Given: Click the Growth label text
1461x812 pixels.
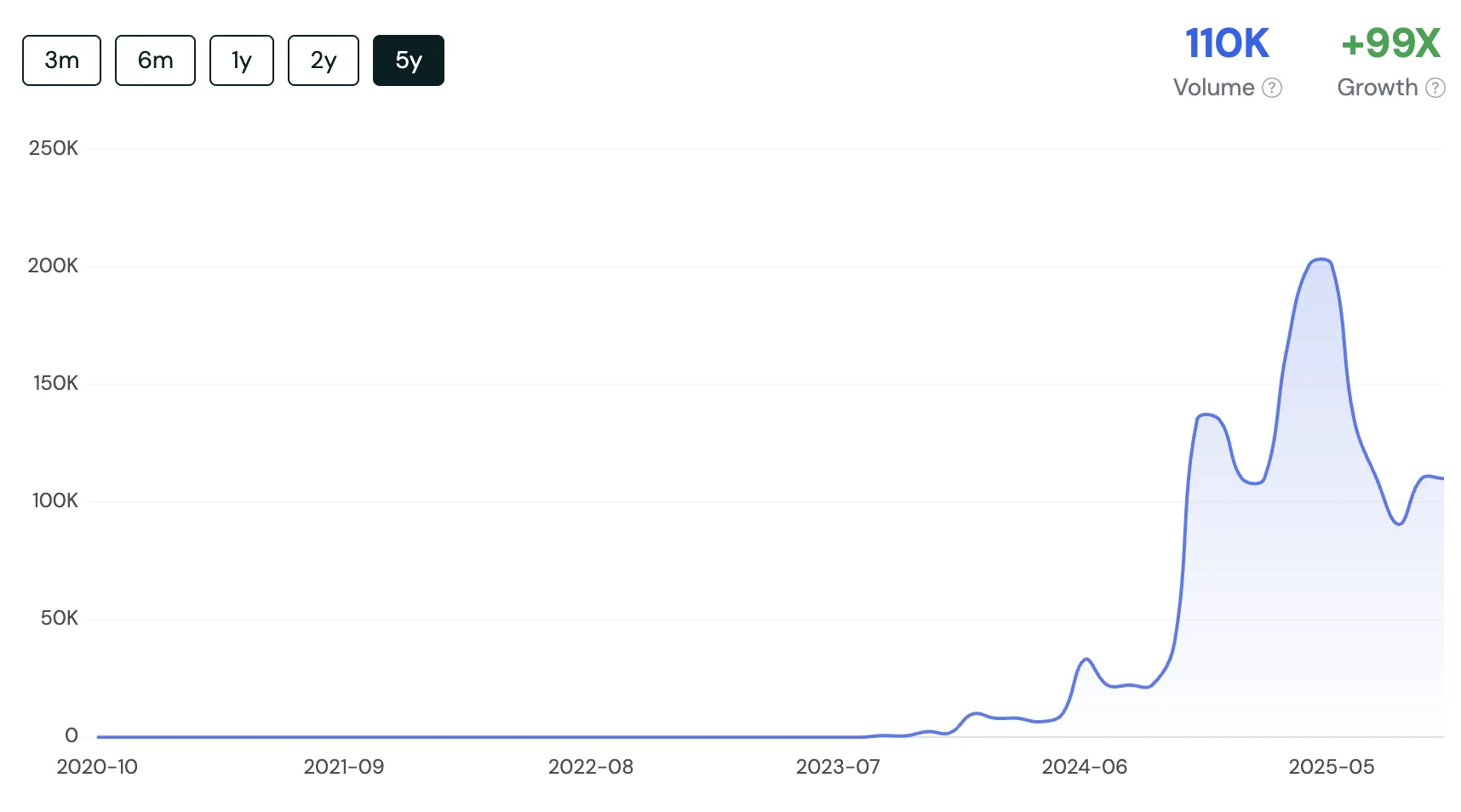Looking at the screenshot, I should [1377, 88].
